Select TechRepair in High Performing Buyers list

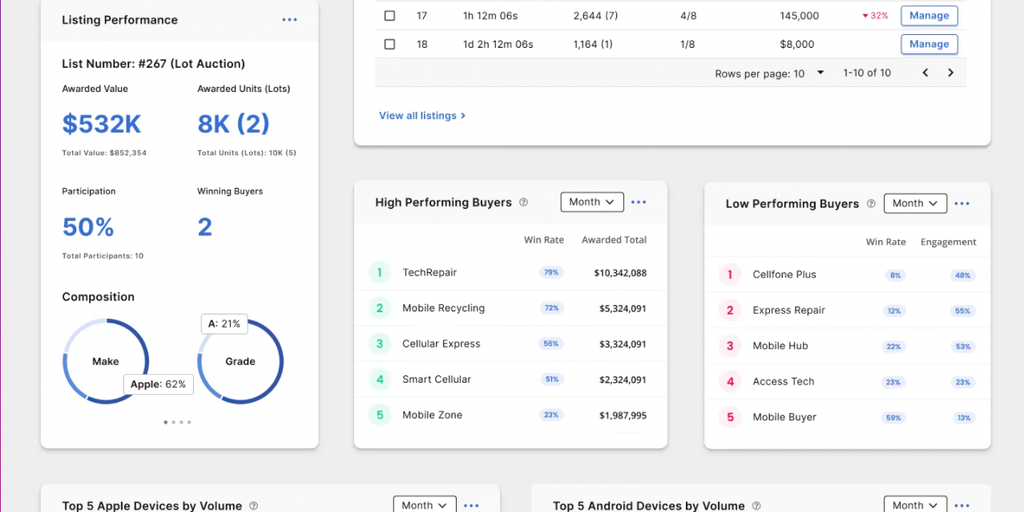(x=429, y=272)
